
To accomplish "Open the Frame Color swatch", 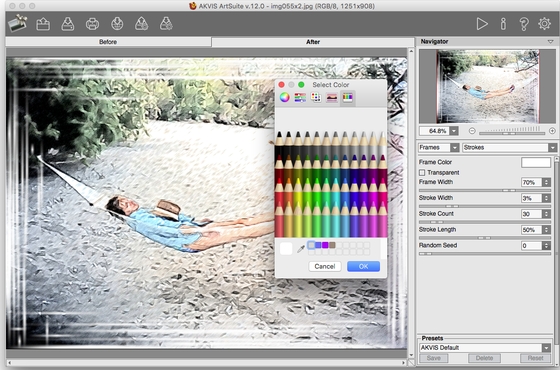I will [536, 162].
